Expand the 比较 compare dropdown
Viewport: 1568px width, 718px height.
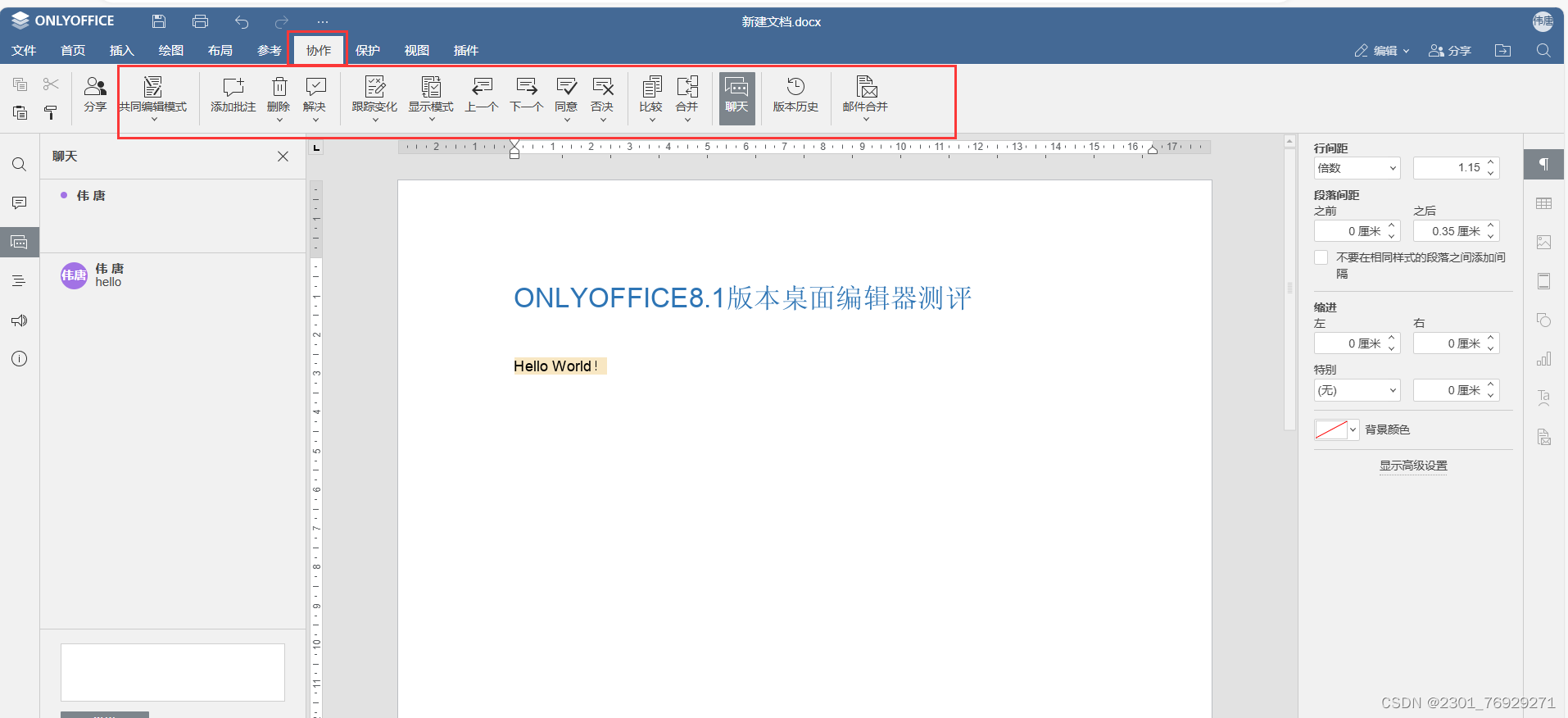coord(652,120)
